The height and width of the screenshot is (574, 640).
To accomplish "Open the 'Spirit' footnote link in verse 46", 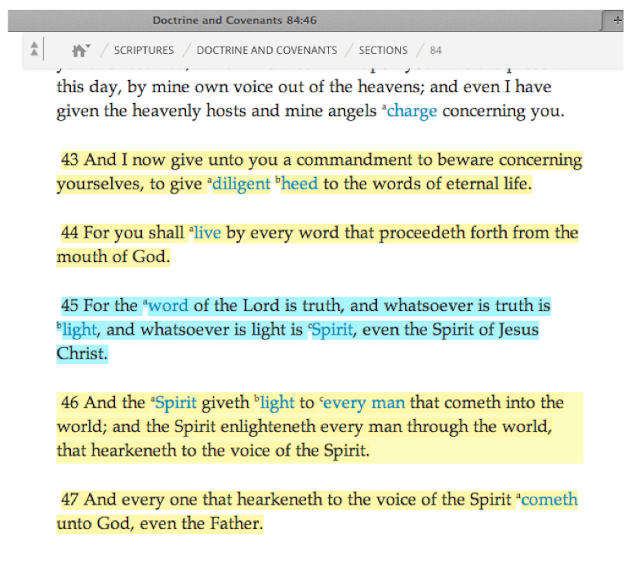I will point(176,403).
